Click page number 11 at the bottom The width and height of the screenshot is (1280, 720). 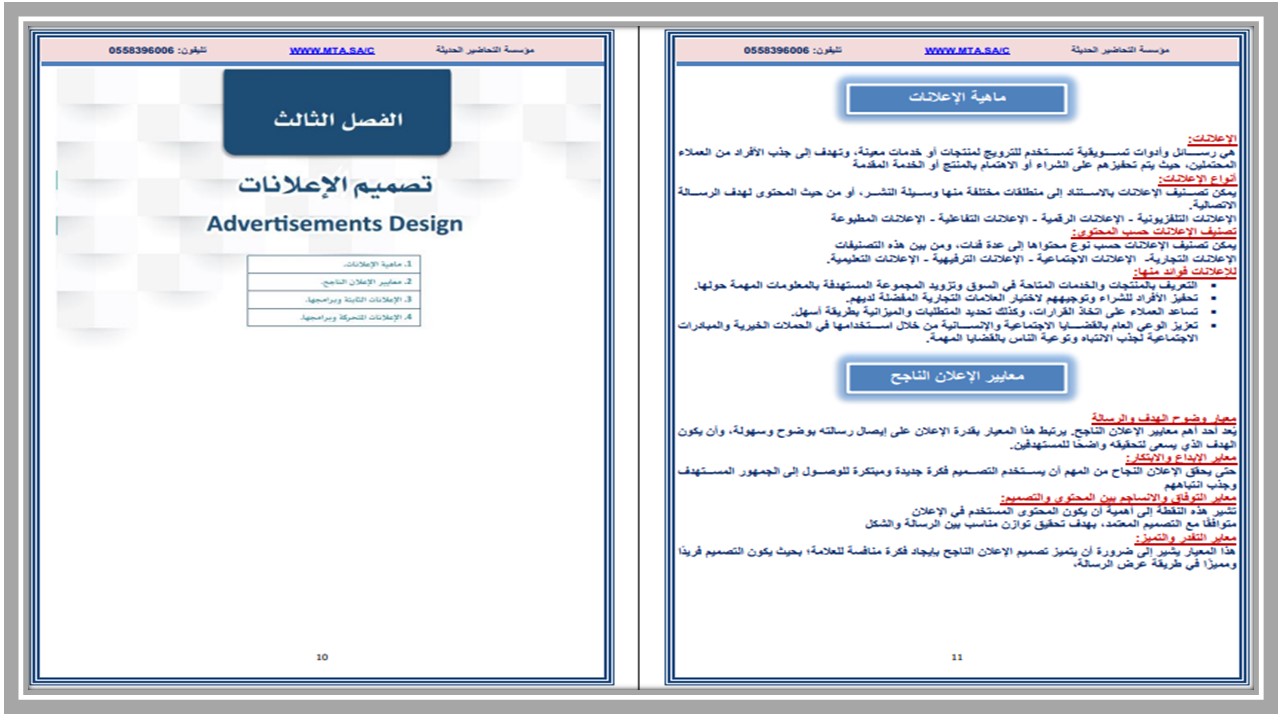click(957, 657)
